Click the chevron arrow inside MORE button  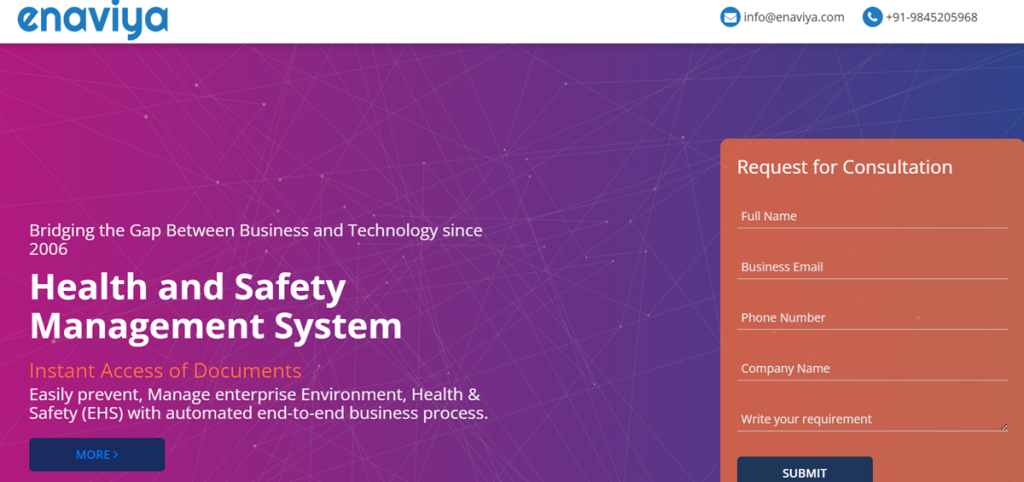[116, 455]
